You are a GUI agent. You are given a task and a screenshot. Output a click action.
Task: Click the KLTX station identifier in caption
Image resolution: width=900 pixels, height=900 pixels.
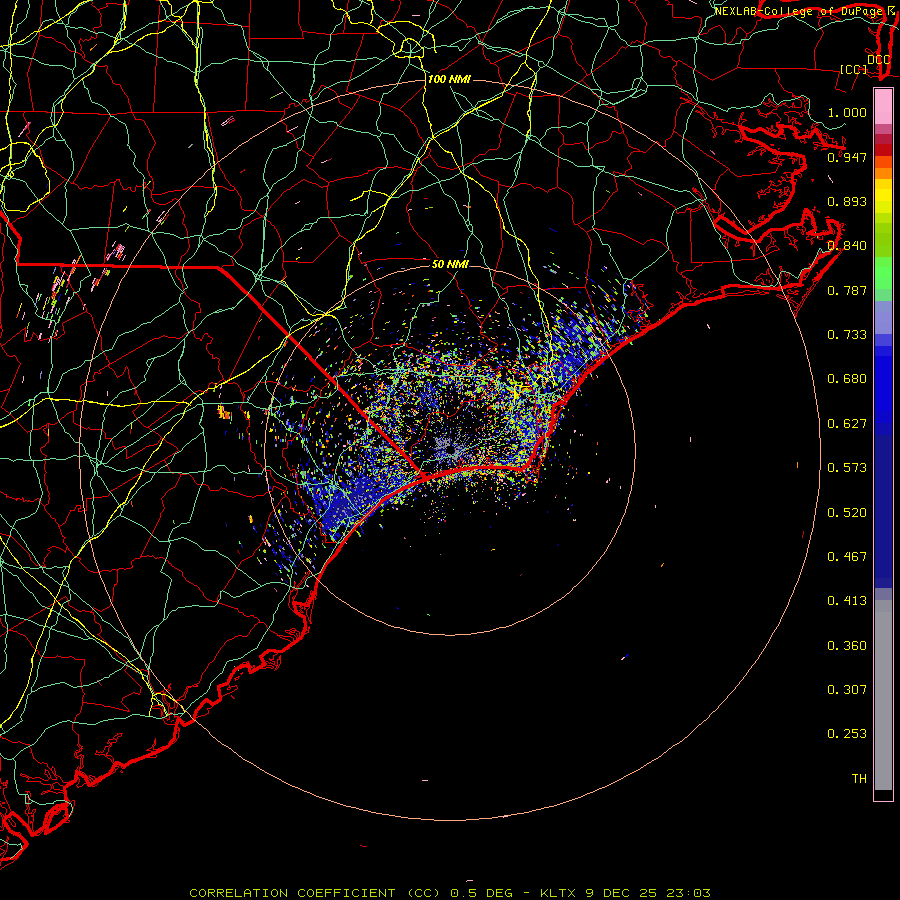click(x=557, y=893)
